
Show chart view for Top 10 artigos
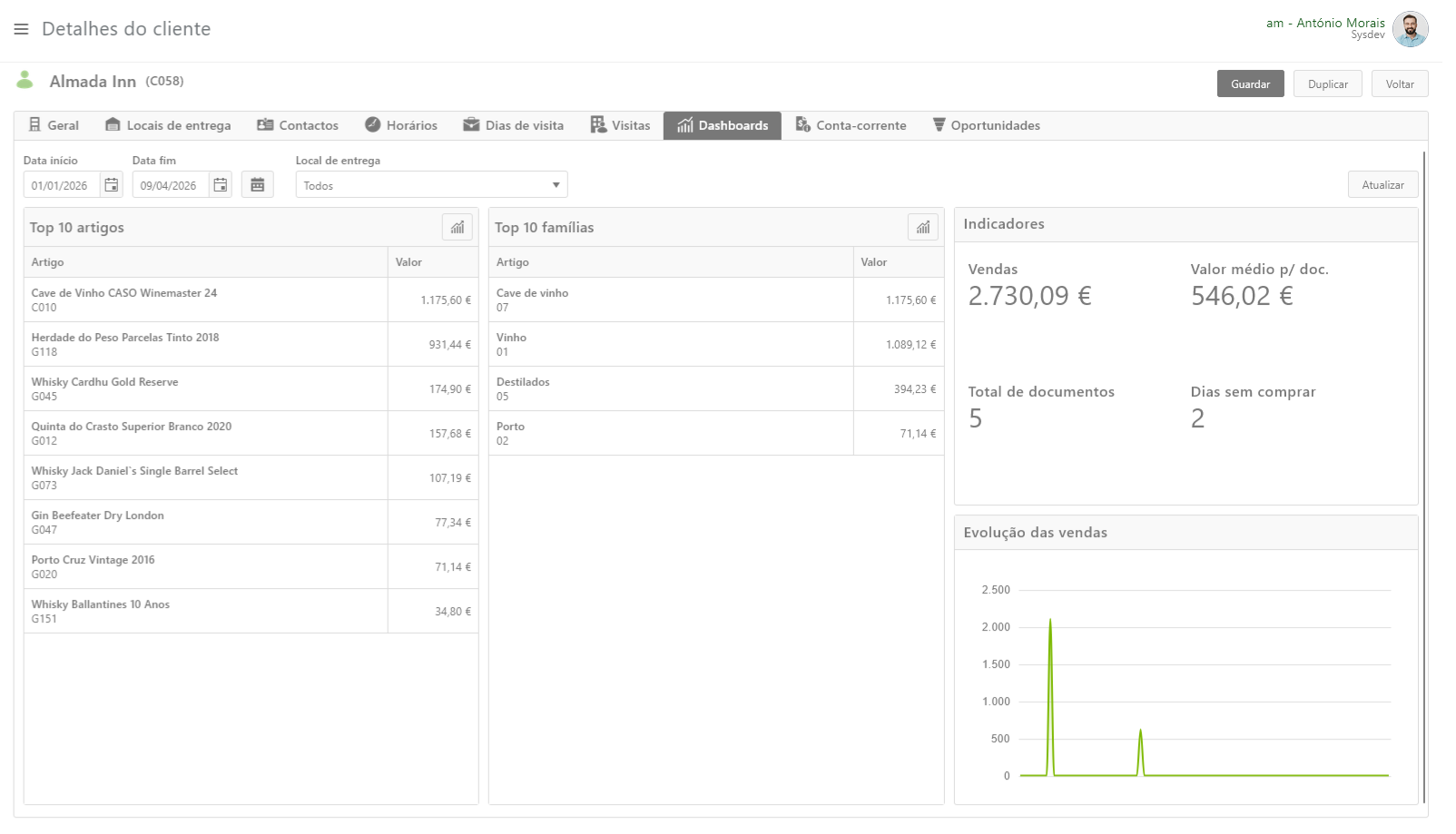click(457, 228)
